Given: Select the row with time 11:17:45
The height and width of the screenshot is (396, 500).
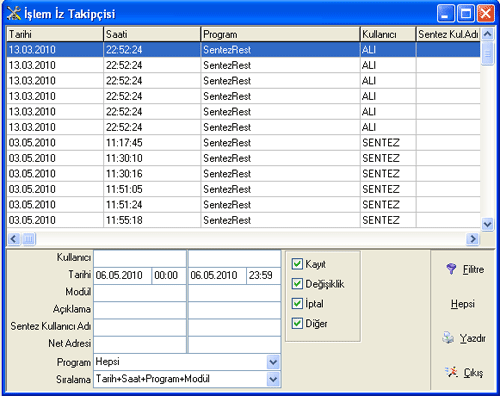Looking at the screenshot, I should [243, 143].
